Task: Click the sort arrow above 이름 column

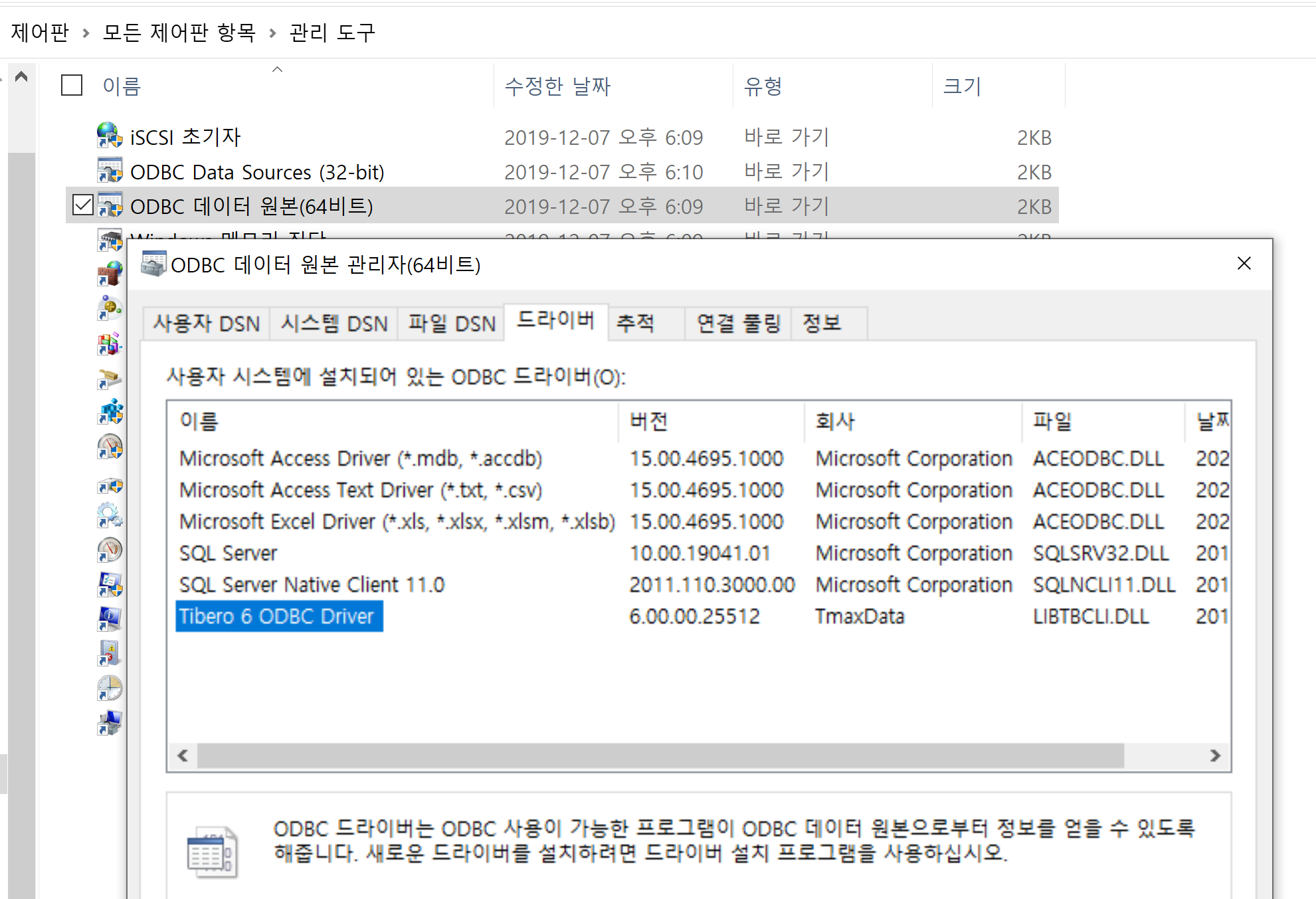Action: 278,69
